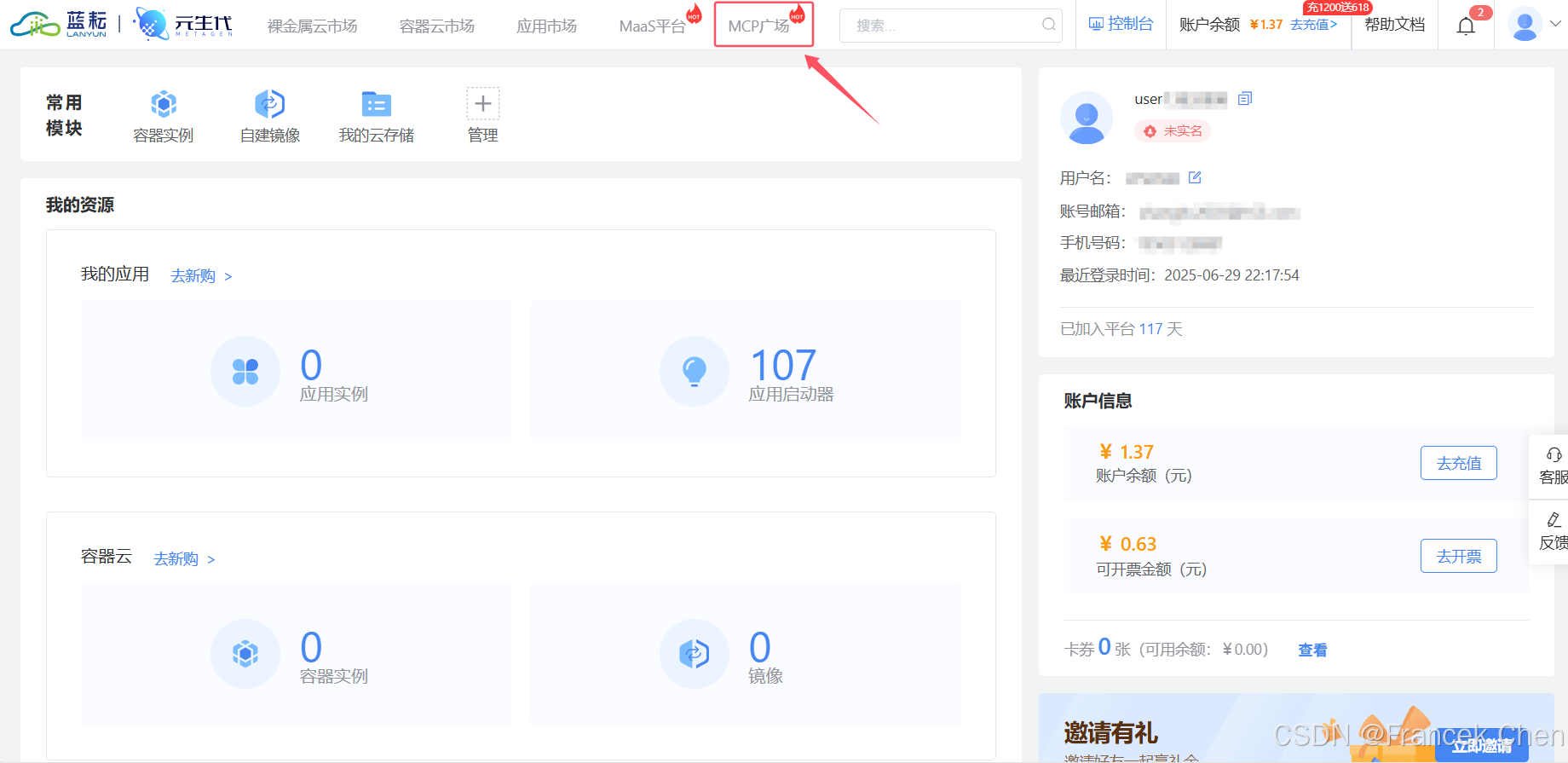Click the 去充值 button in 账户信息
Image resolution: width=1568 pixels, height=763 pixels.
(1458, 463)
